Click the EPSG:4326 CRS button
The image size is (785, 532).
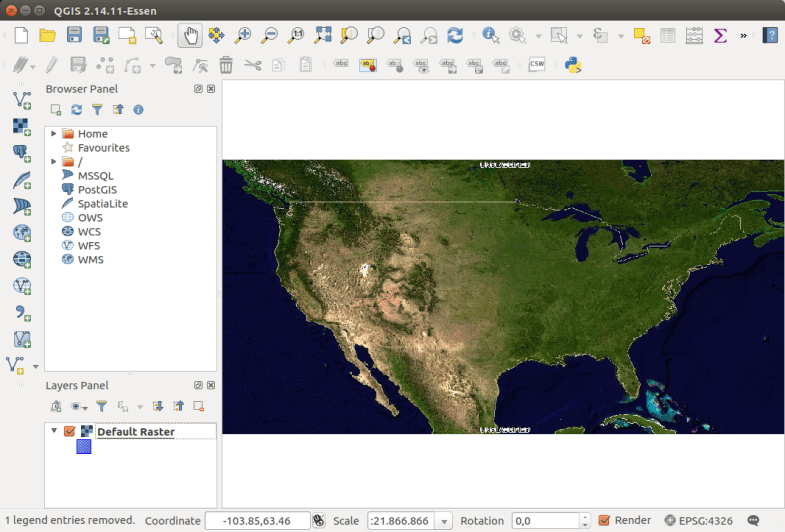[x=699, y=520]
